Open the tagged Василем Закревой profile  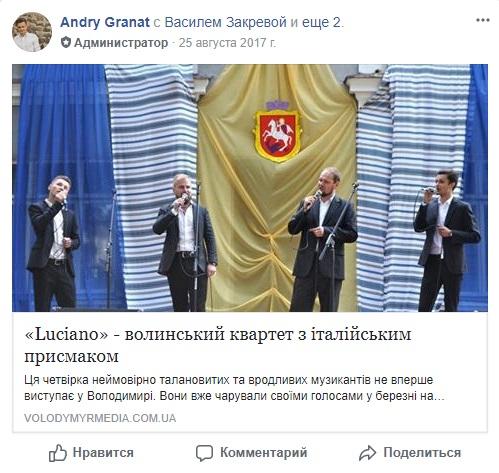[x=226, y=23]
